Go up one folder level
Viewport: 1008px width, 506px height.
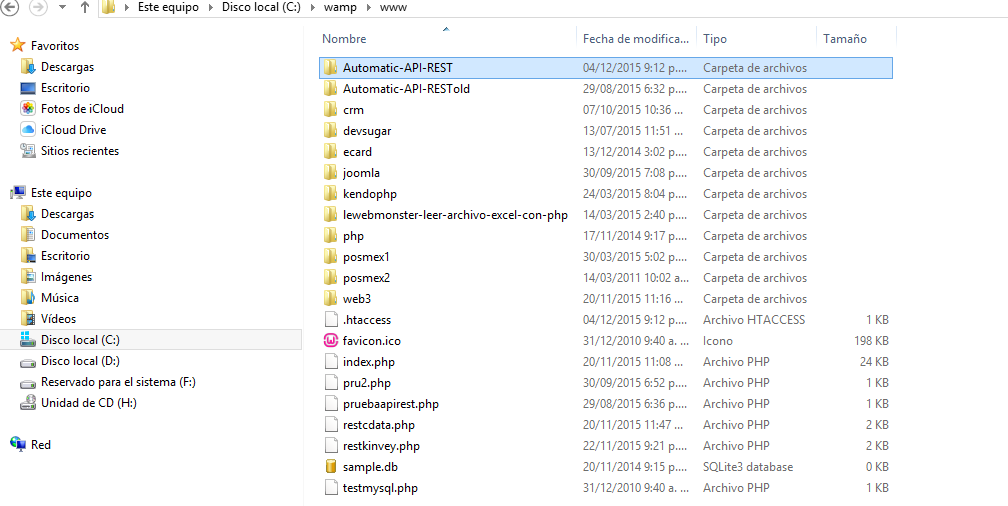click(85, 8)
